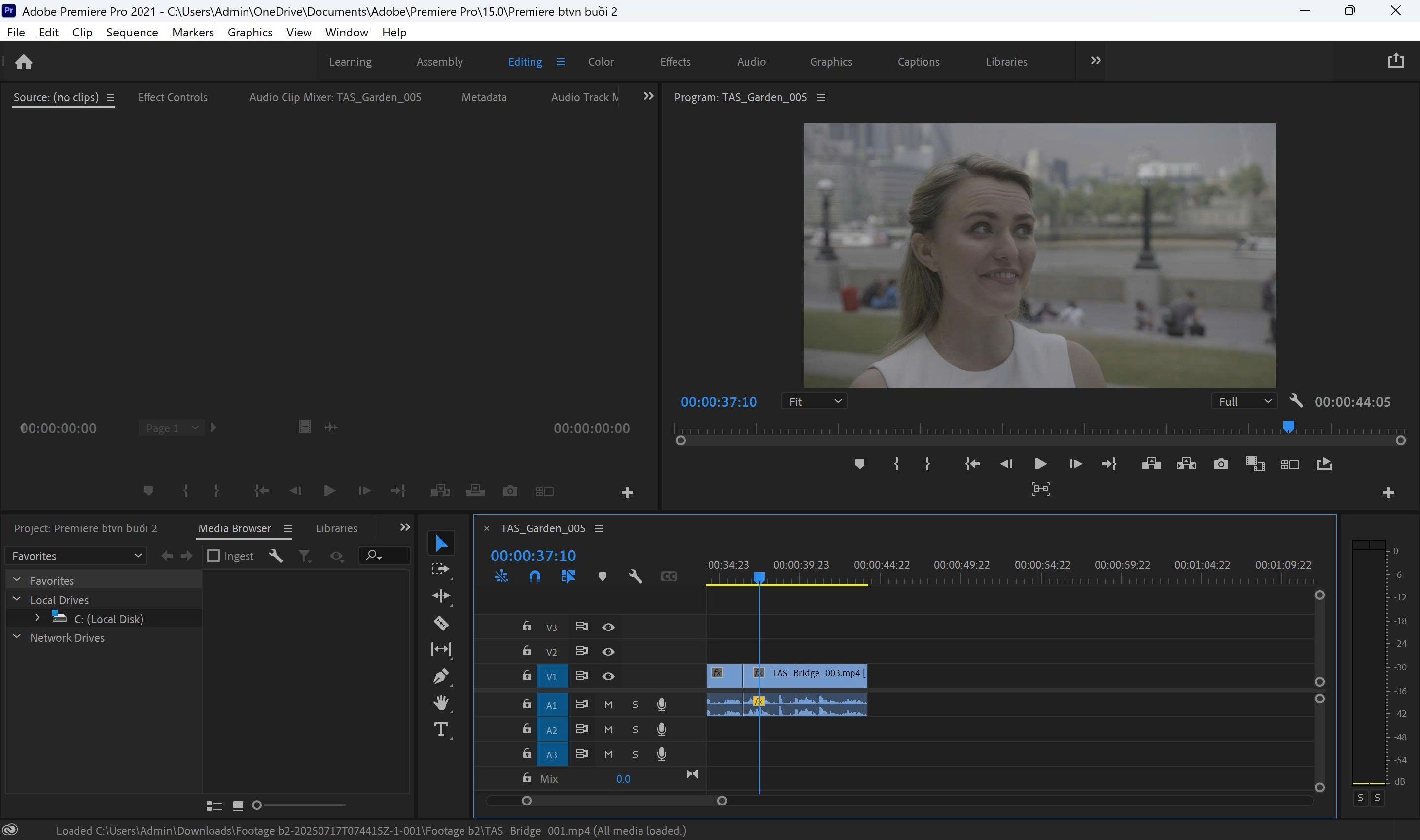Image resolution: width=1420 pixels, height=840 pixels.
Task: Open the Fit zoom level dropdown
Action: coord(814,401)
